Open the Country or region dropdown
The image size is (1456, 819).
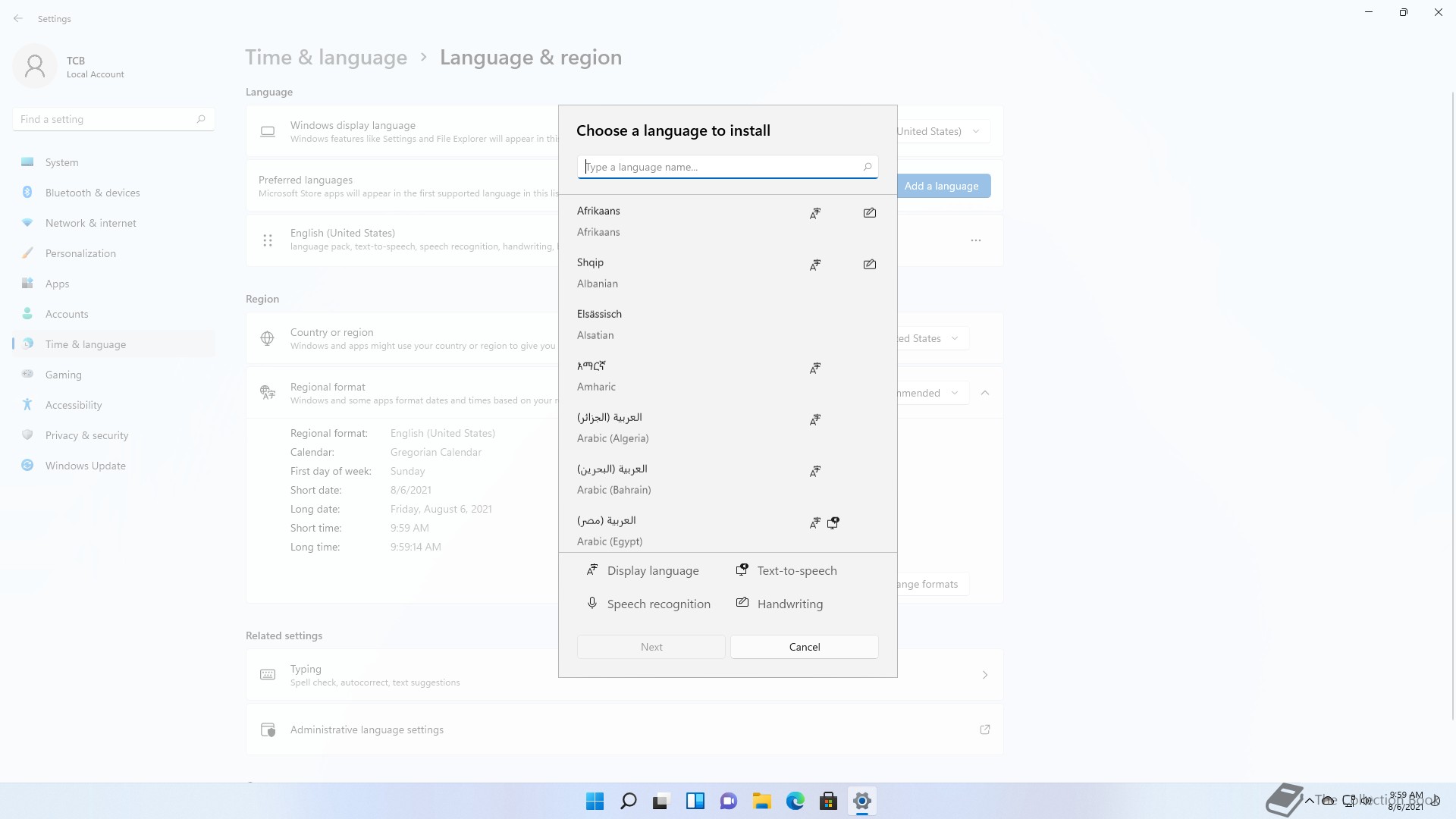pyautogui.click(x=931, y=338)
